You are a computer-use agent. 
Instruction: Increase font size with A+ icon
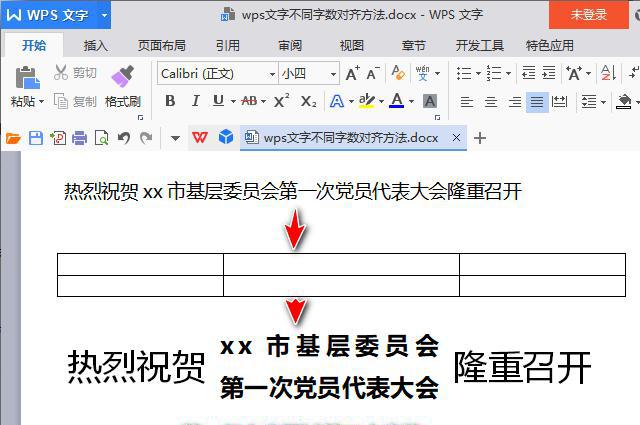coord(352,74)
